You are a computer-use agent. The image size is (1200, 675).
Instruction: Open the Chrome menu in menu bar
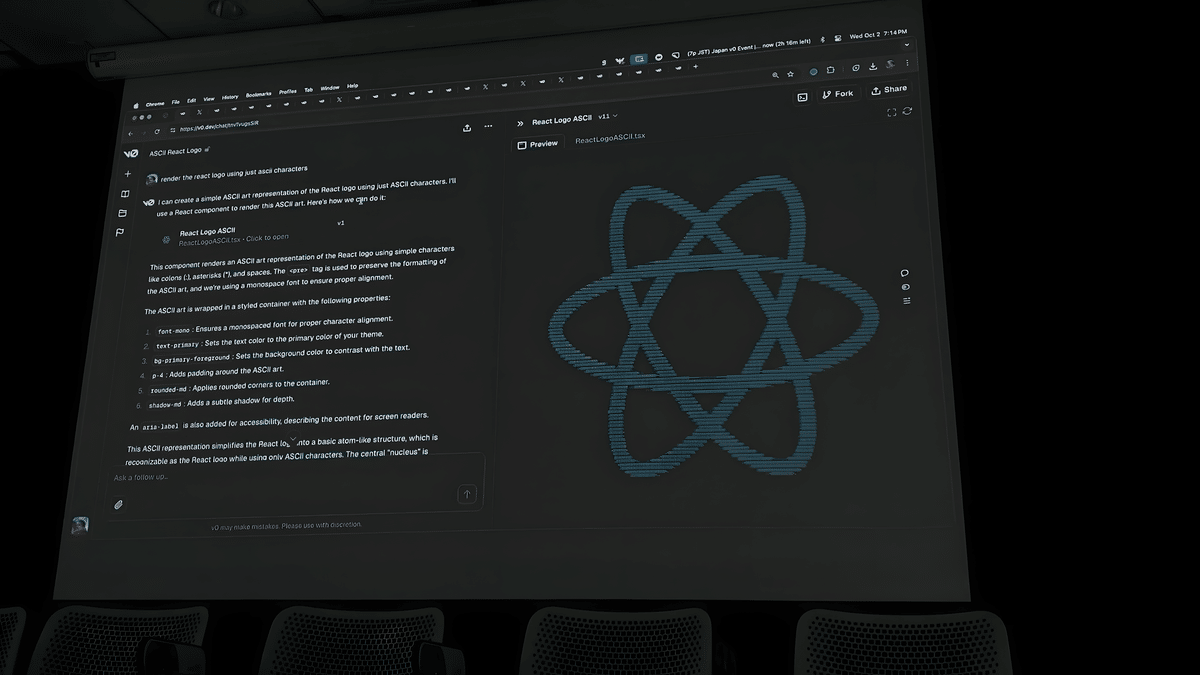click(x=155, y=104)
